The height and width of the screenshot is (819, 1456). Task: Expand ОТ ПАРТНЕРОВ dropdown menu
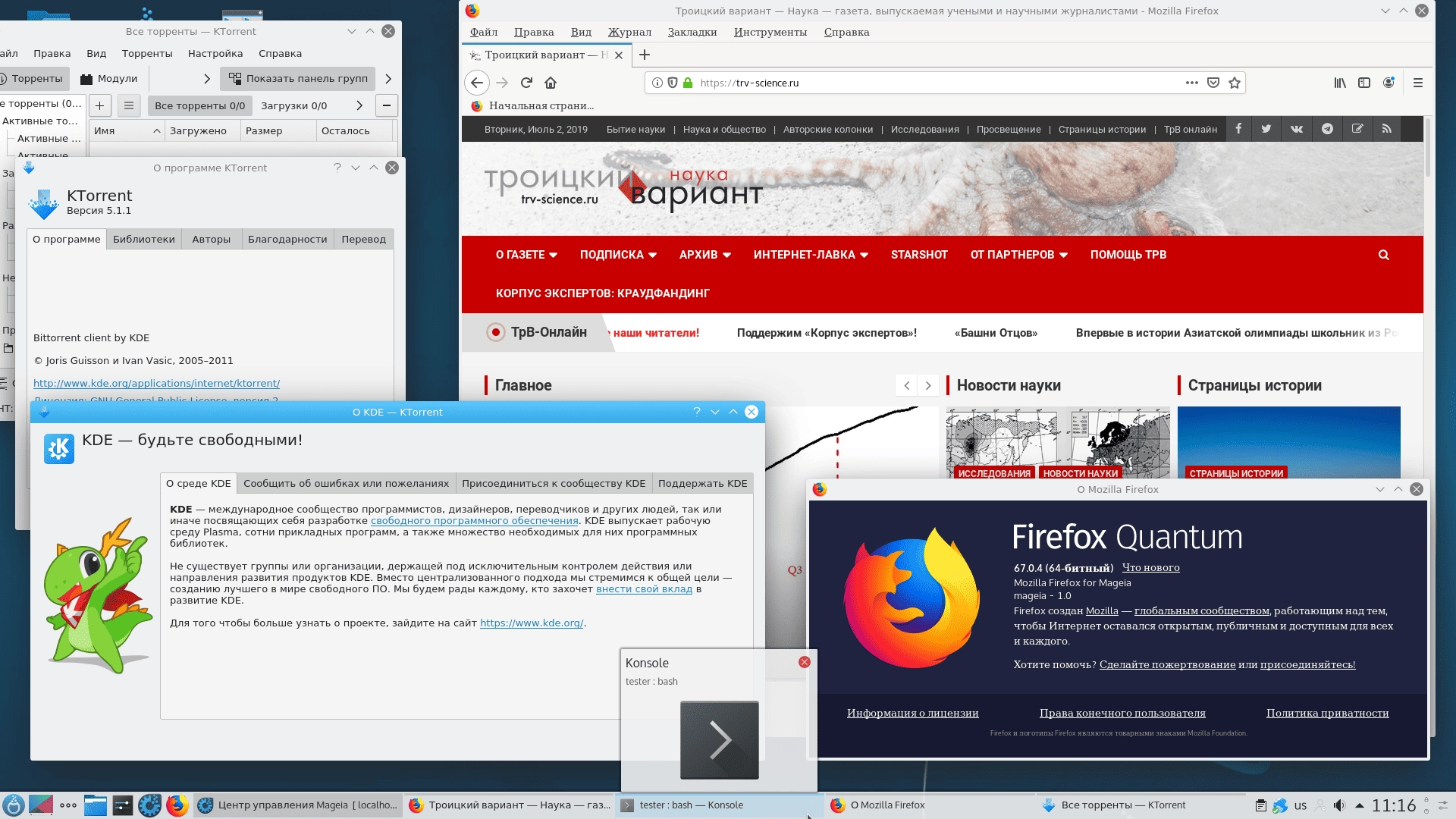[1019, 255]
